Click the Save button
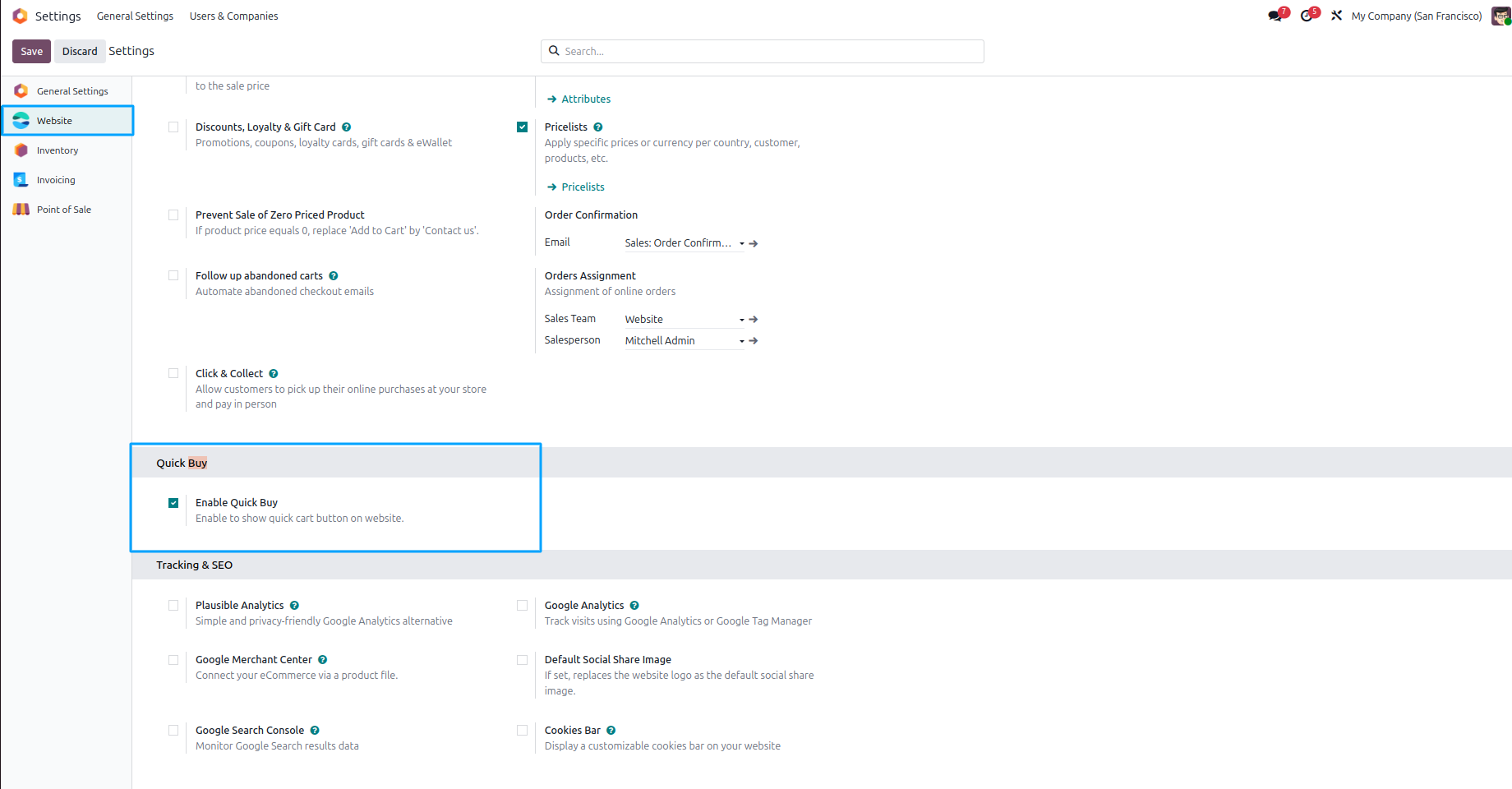 [31, 51]
